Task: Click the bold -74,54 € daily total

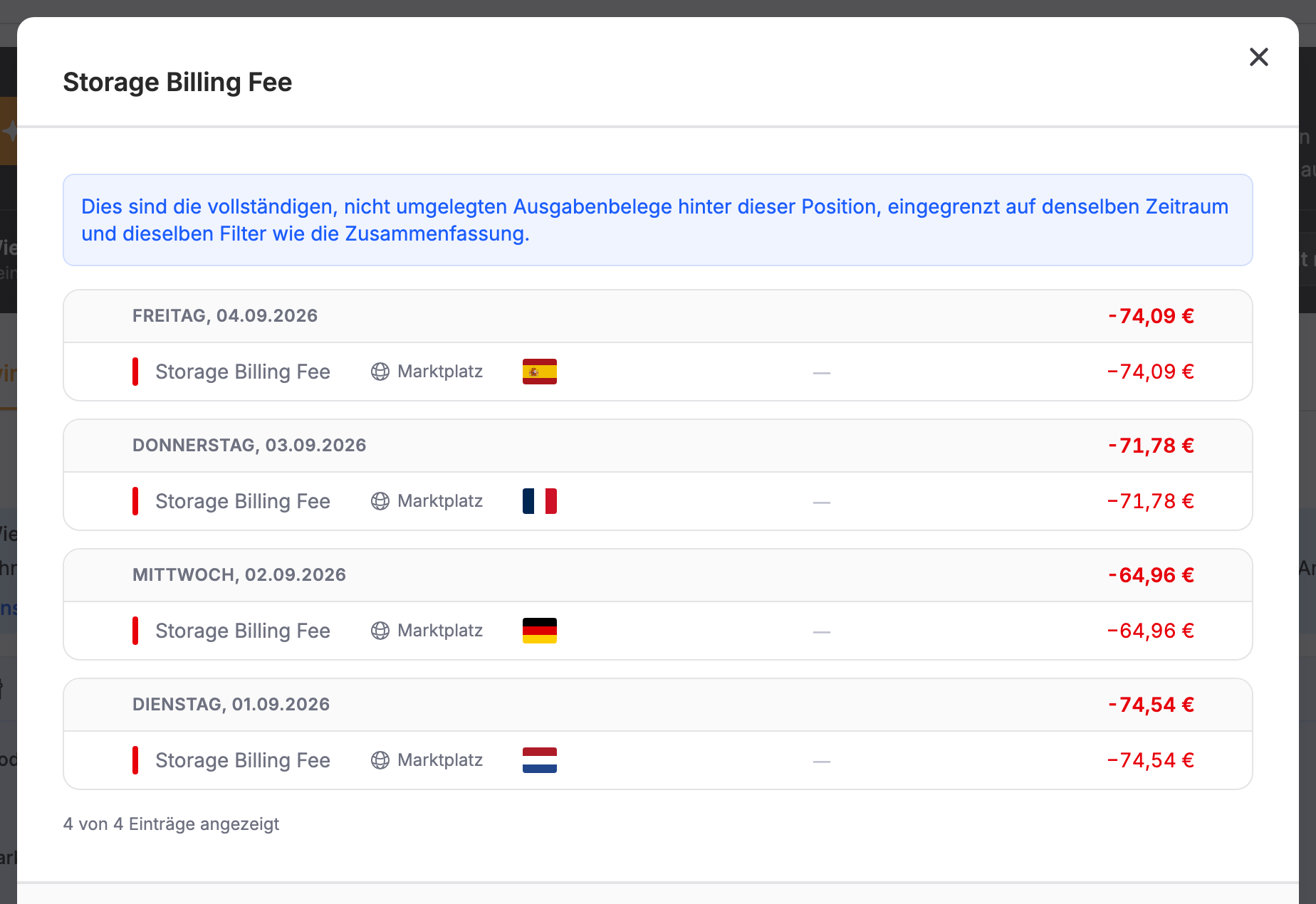Action: 1151,705
